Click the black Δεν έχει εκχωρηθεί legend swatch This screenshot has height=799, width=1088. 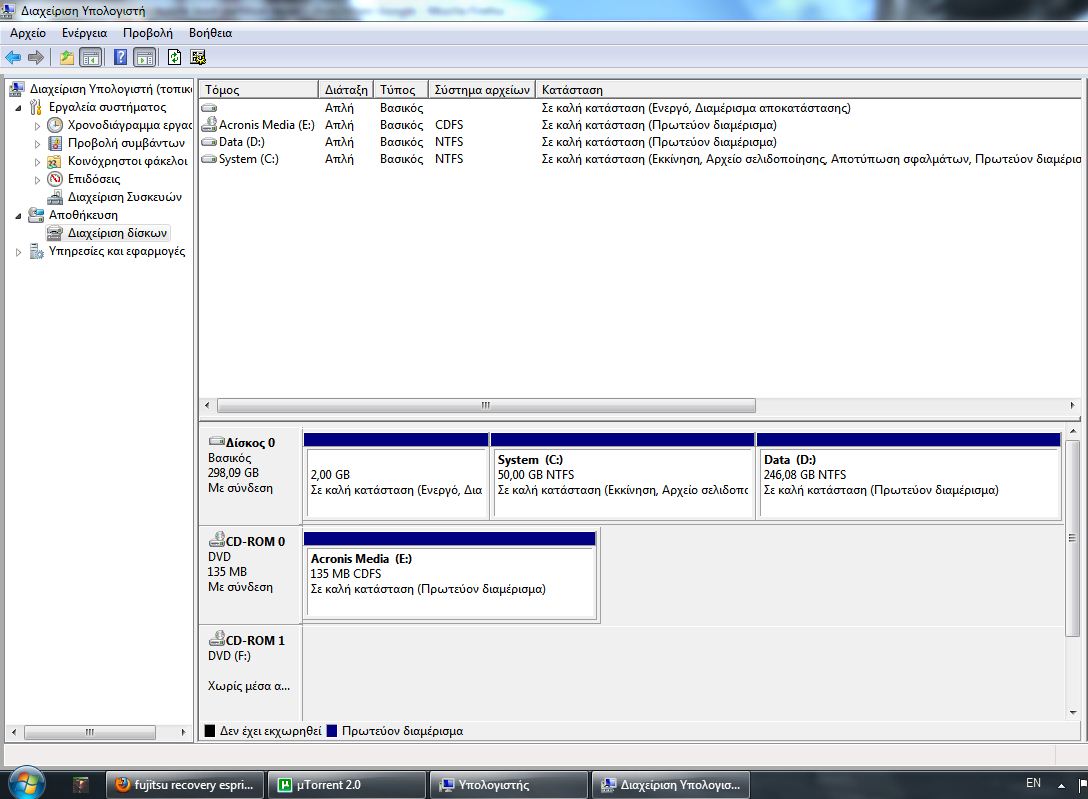coord(210,730)
